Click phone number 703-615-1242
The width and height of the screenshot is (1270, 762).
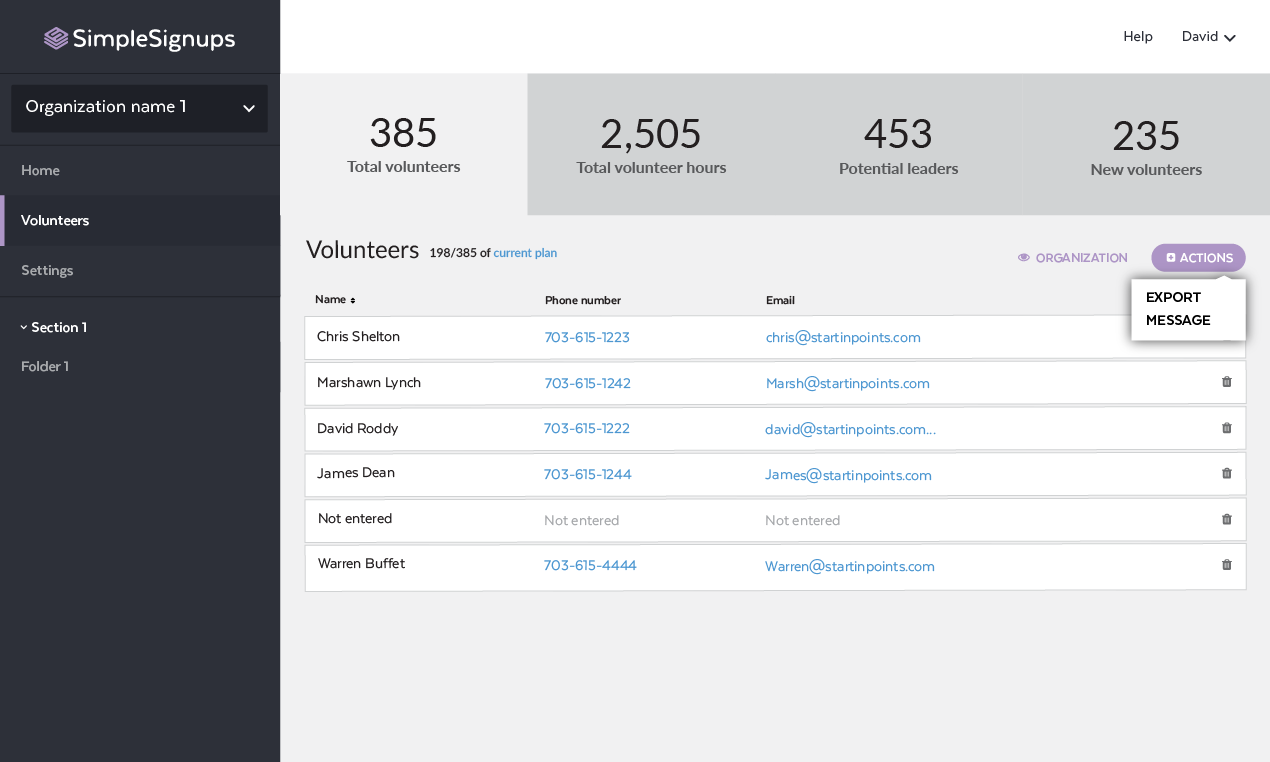[x=587, y=383]
